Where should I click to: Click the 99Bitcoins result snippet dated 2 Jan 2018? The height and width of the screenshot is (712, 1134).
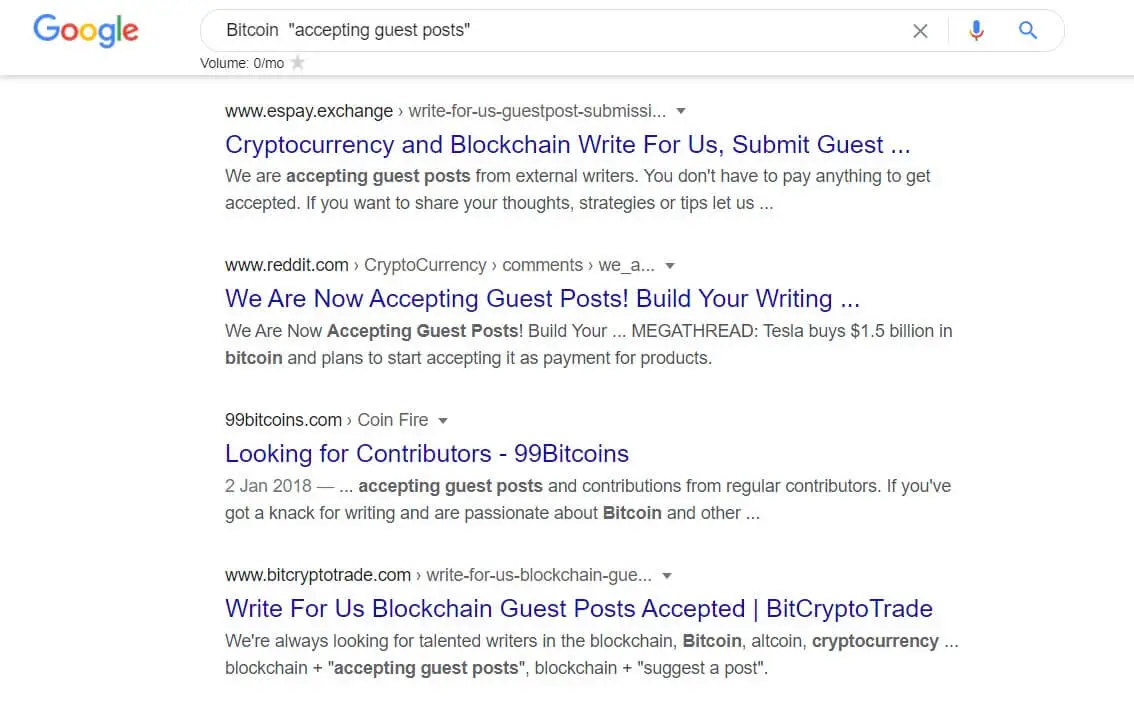588,499
